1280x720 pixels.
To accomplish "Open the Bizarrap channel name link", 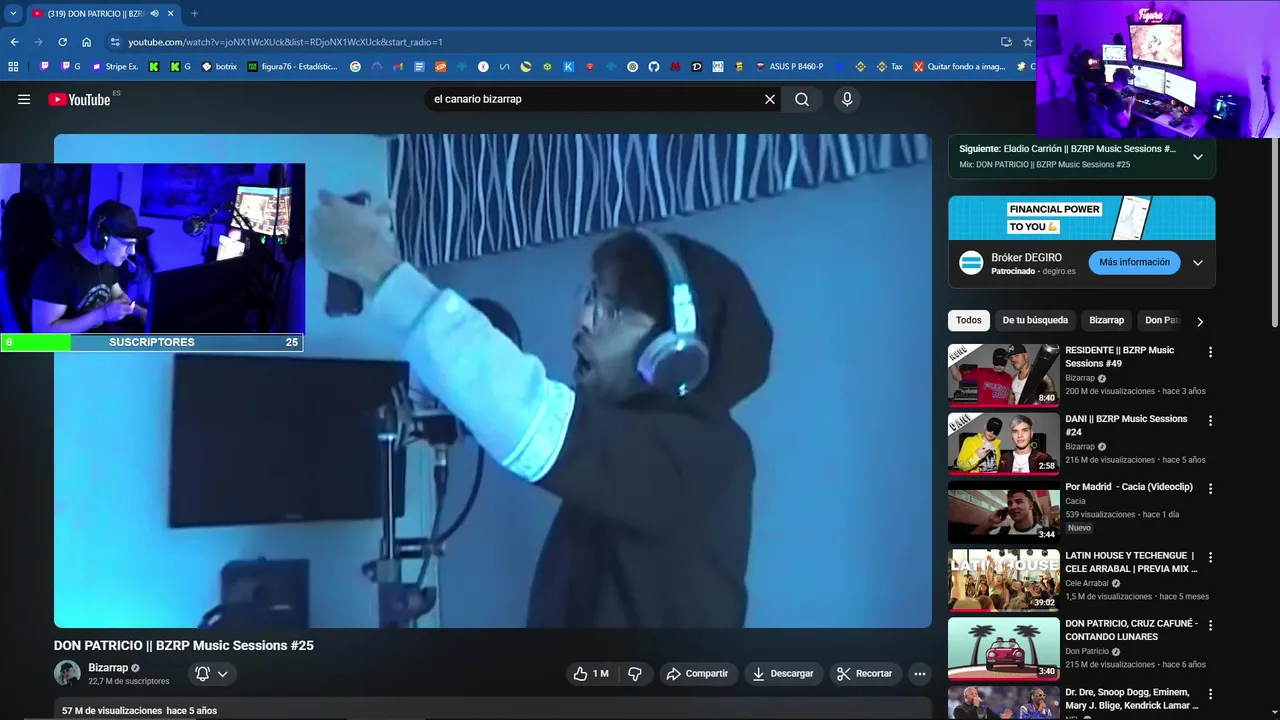I will (108, 668).
